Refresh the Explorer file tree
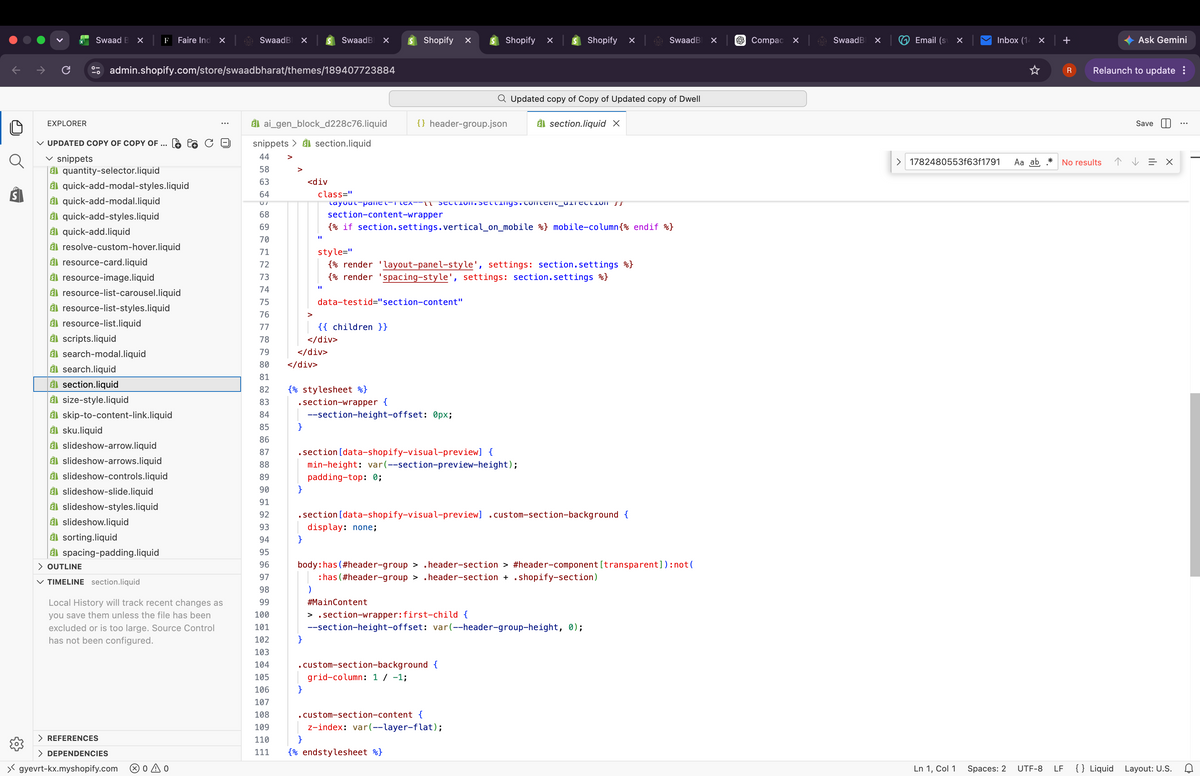 210,143
